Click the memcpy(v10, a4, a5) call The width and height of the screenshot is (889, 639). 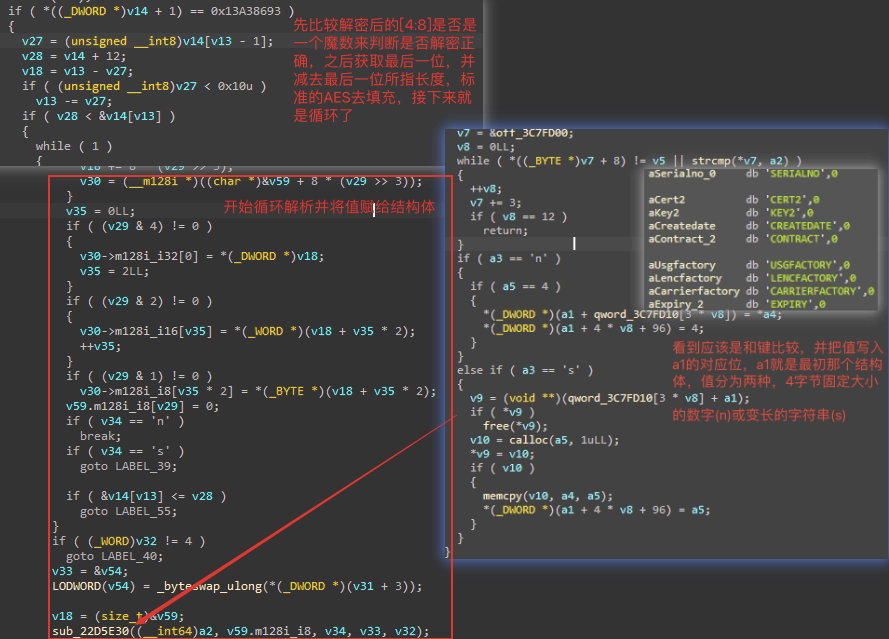(547, 496)
